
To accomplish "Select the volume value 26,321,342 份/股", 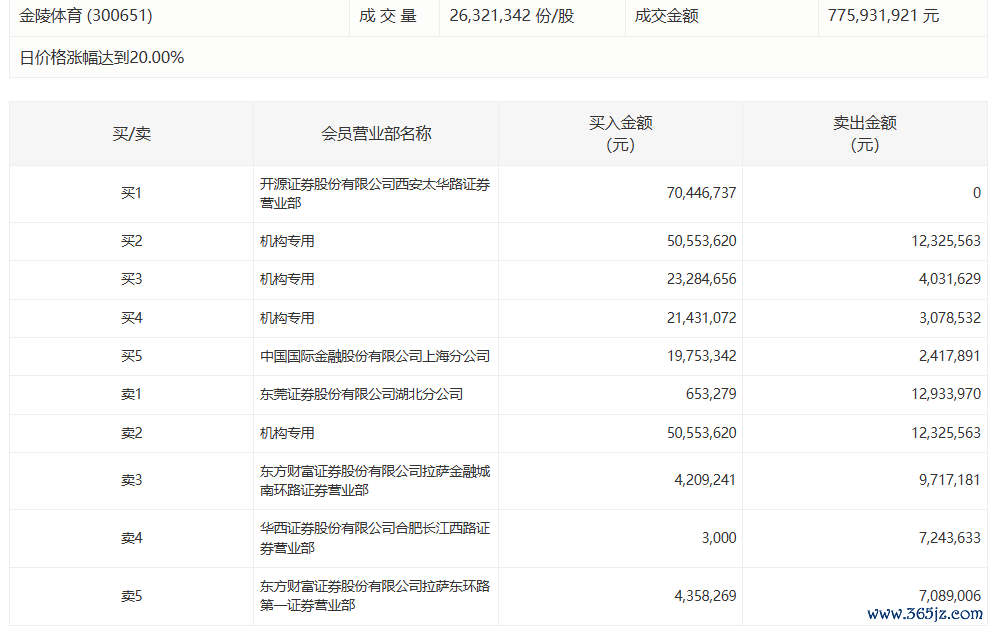I will [512, 16].
